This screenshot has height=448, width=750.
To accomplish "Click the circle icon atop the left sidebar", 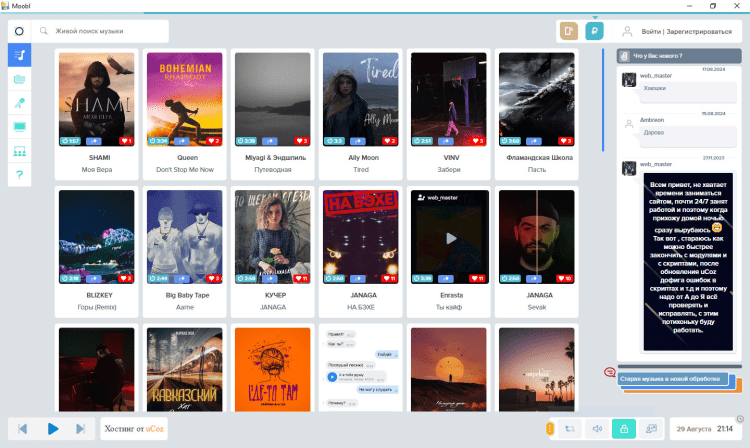I will click(x=20, y=31).
